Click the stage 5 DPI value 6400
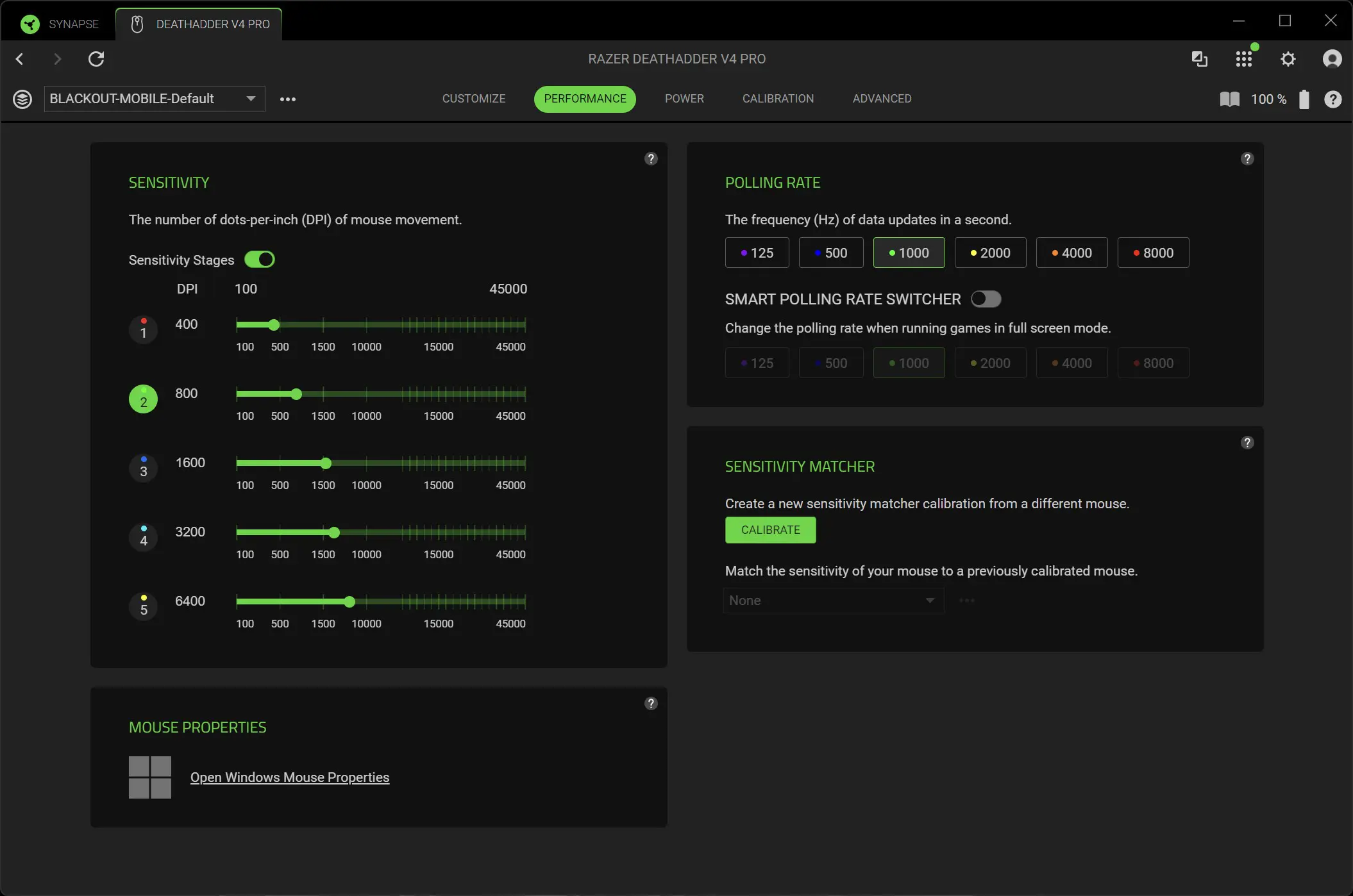The image size is (1353, 896). (190, 601)
